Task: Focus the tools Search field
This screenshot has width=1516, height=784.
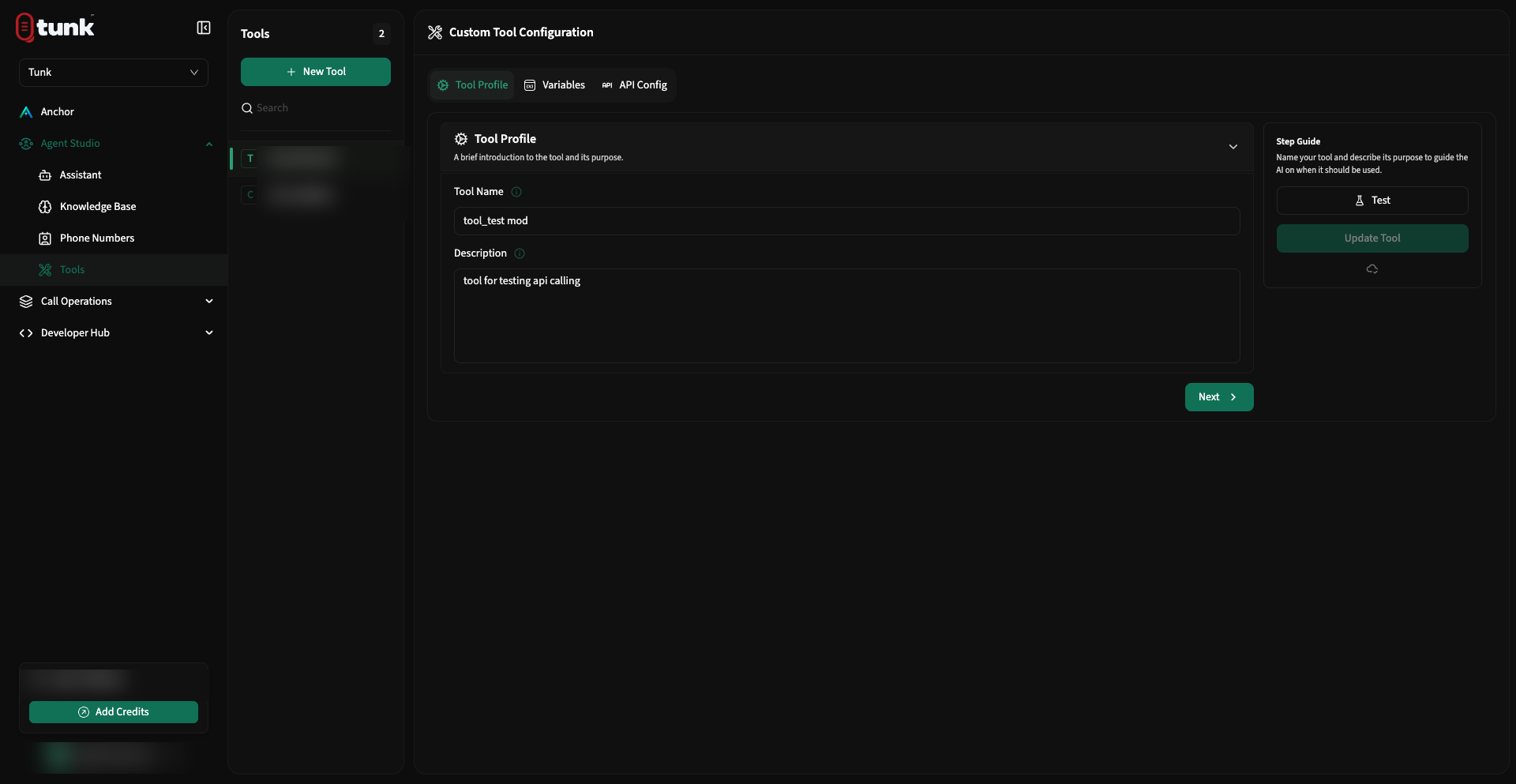Action: [x=316, y=108]
